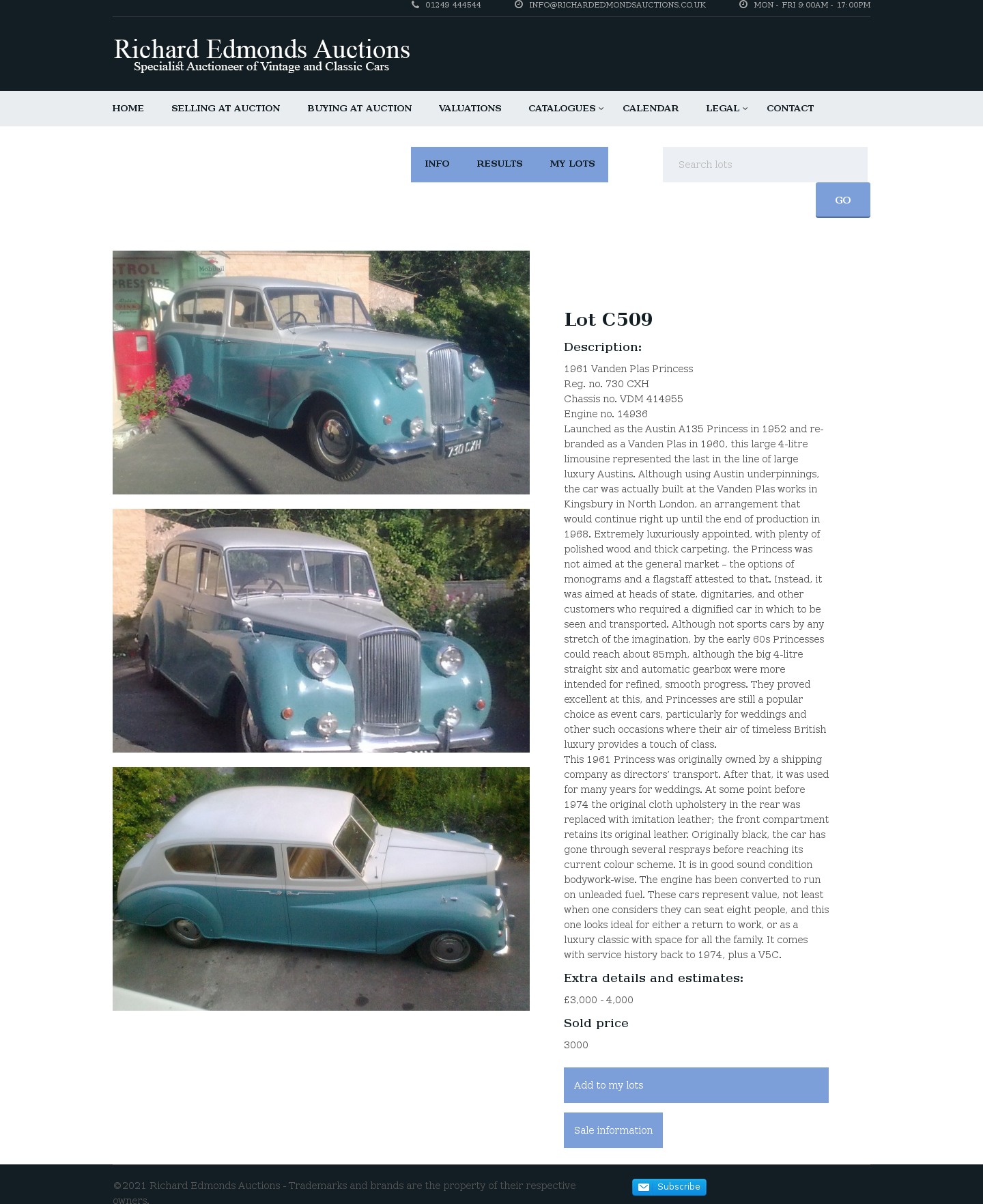Image resolution: width=983 pixels, height=1204 pixels.
Task: Expand the Catalogues menu chevron
Action: tap(601, 109)
